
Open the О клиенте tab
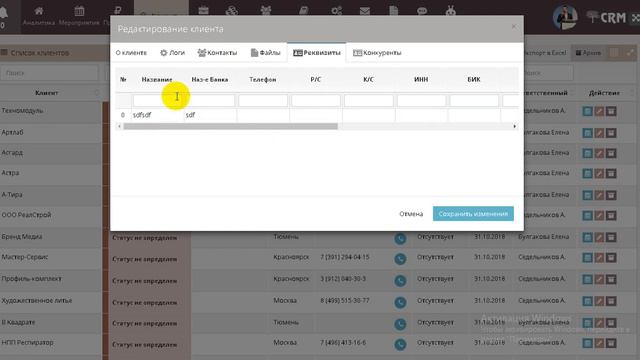point(131,53)
